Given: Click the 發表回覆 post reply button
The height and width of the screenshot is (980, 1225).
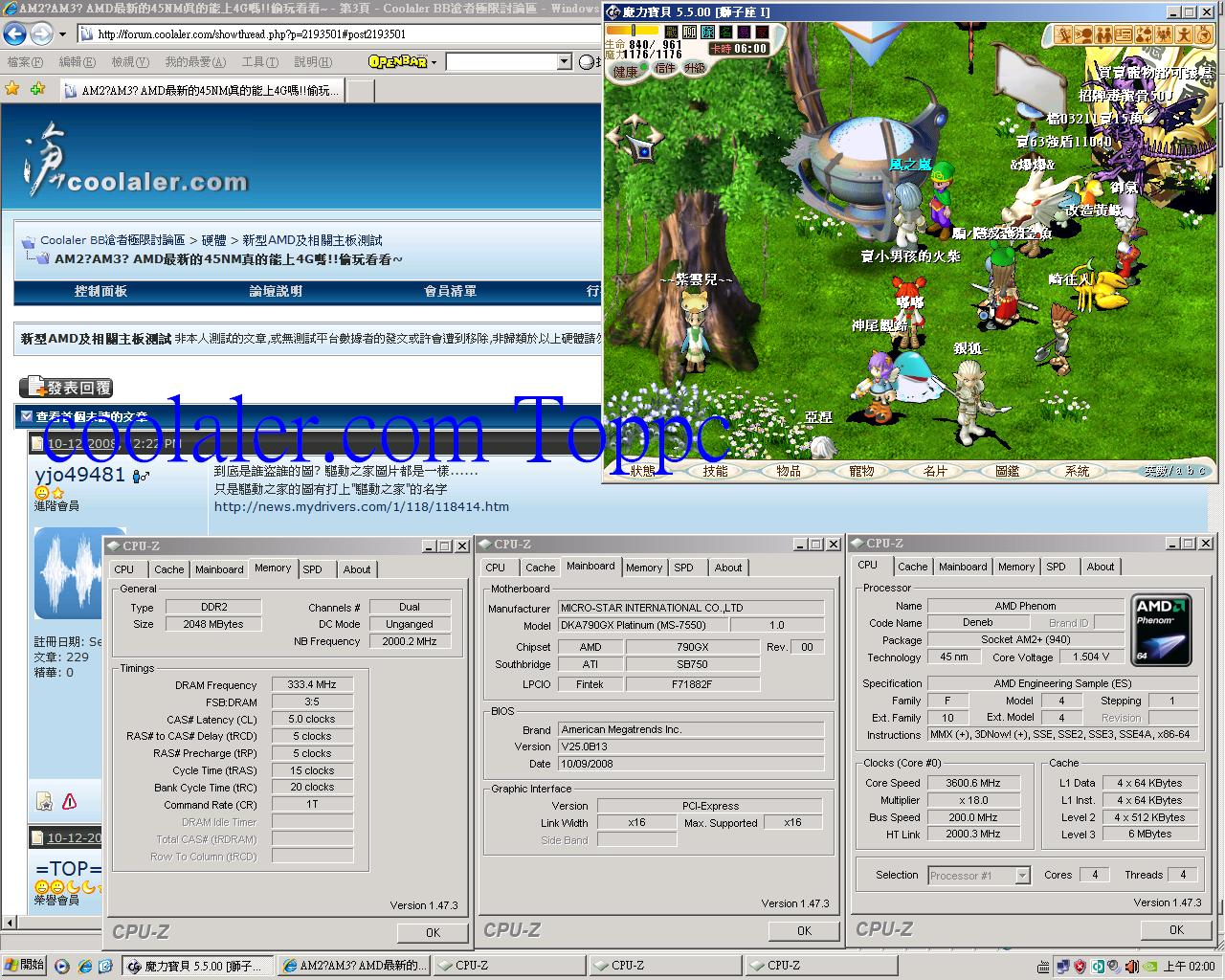Looking at the screenshot, I should pyautogui.click(x=66, y=388).
